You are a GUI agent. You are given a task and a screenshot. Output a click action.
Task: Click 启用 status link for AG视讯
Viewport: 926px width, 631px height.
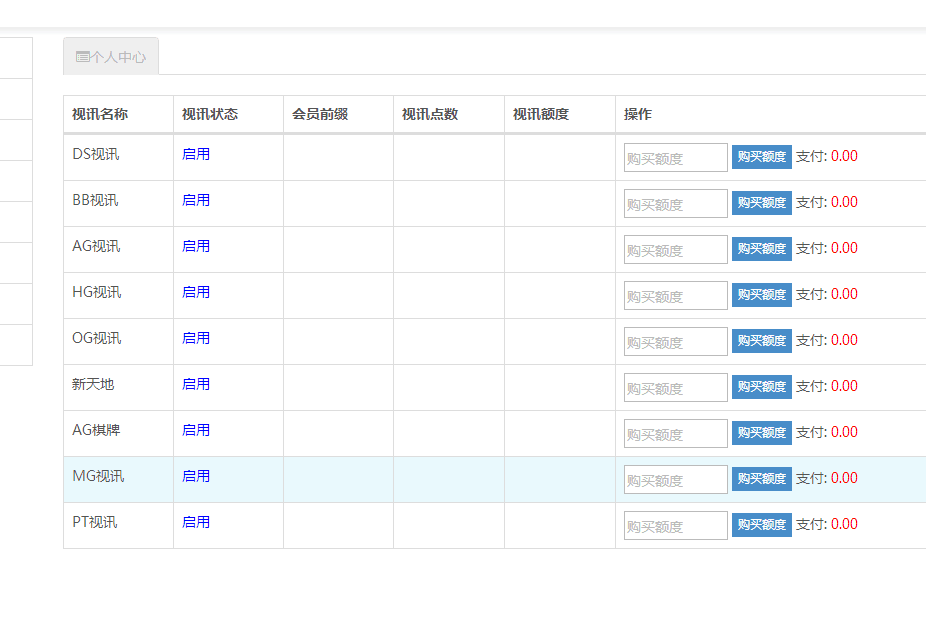[x=196, y=246]
